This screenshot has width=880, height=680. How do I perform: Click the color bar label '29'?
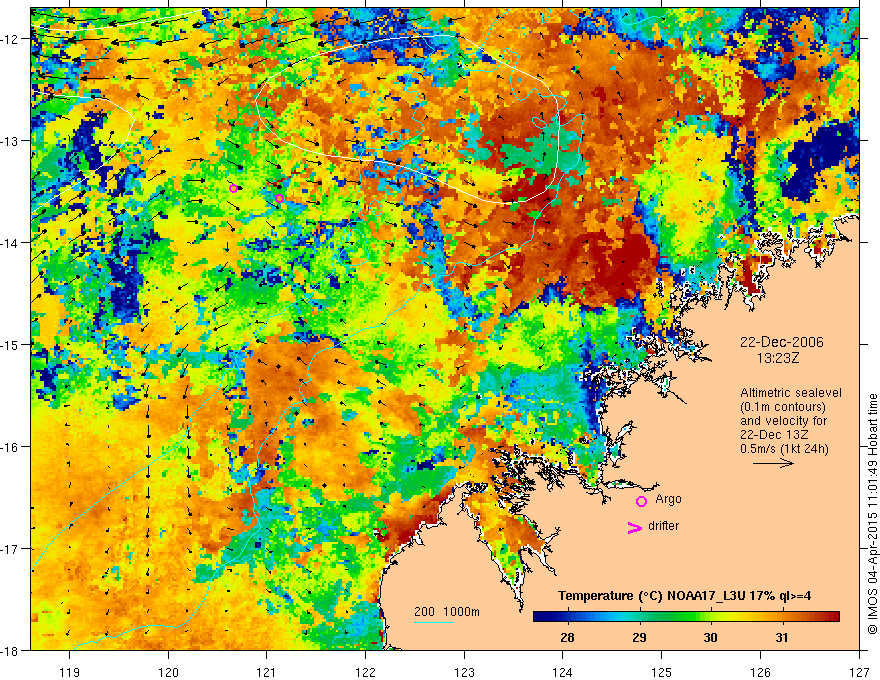click(639, 637)
